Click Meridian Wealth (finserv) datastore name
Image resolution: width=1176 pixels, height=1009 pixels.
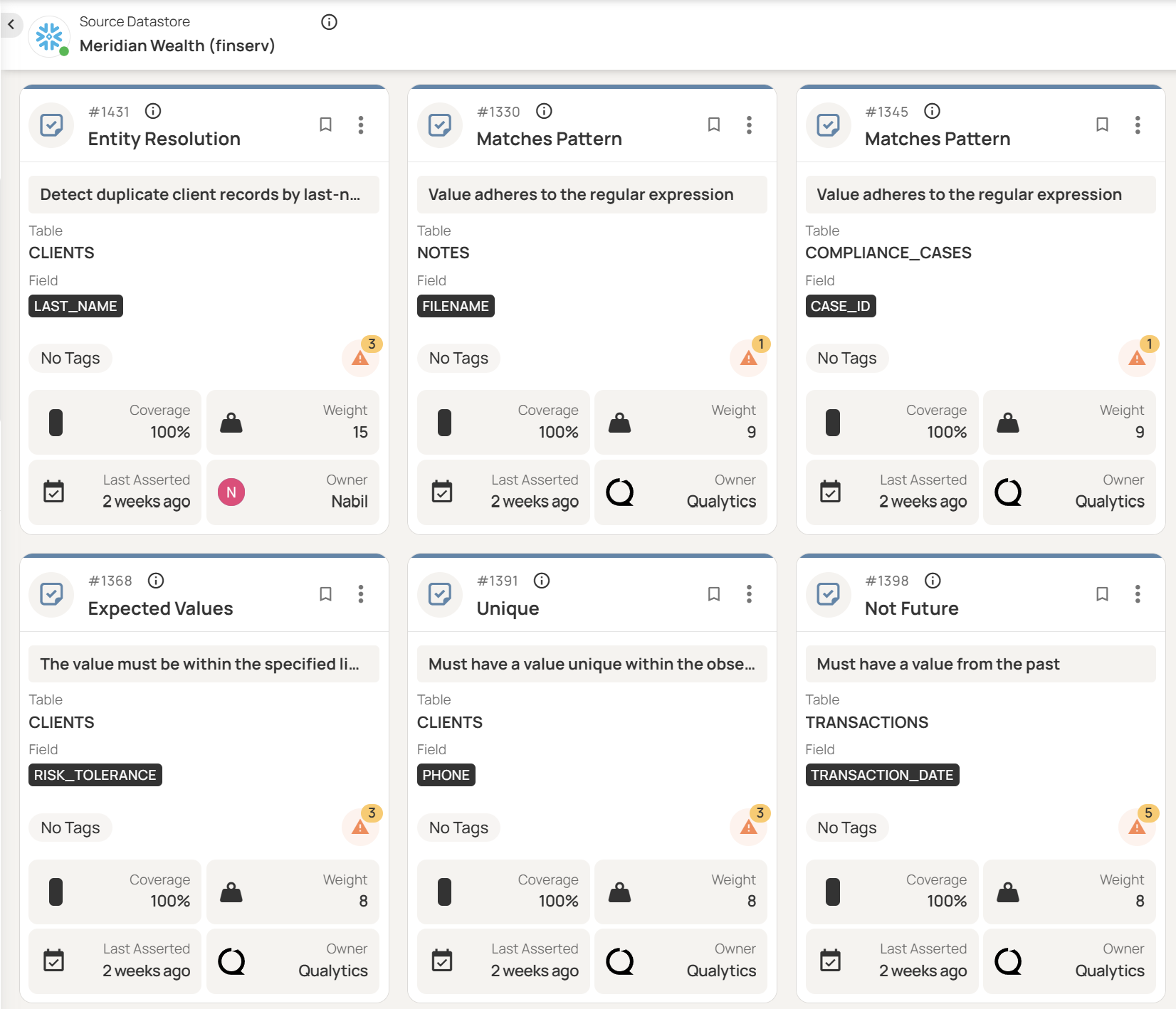tap(177, 46)
